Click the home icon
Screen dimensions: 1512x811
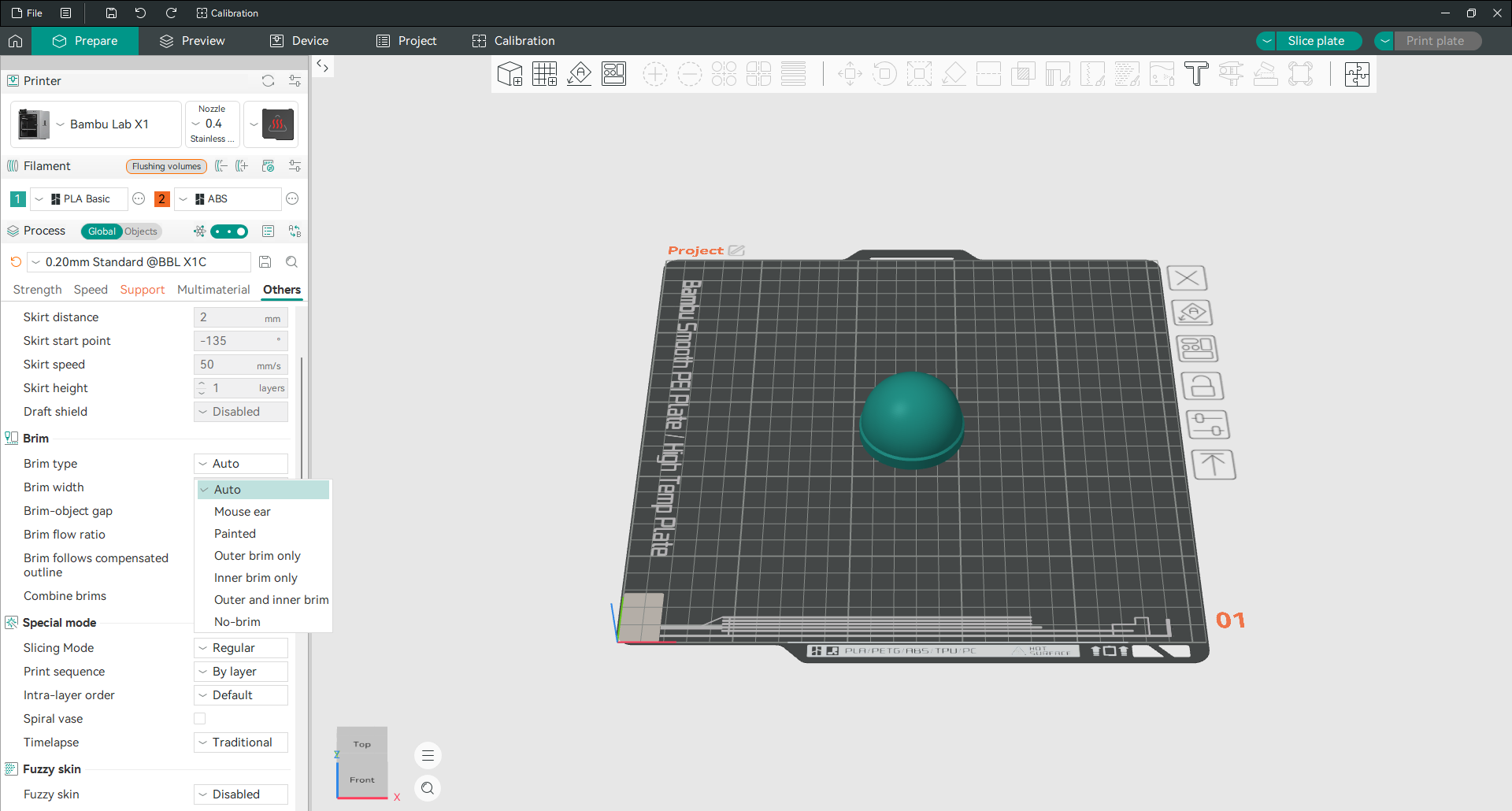click(x=16, y=41)
